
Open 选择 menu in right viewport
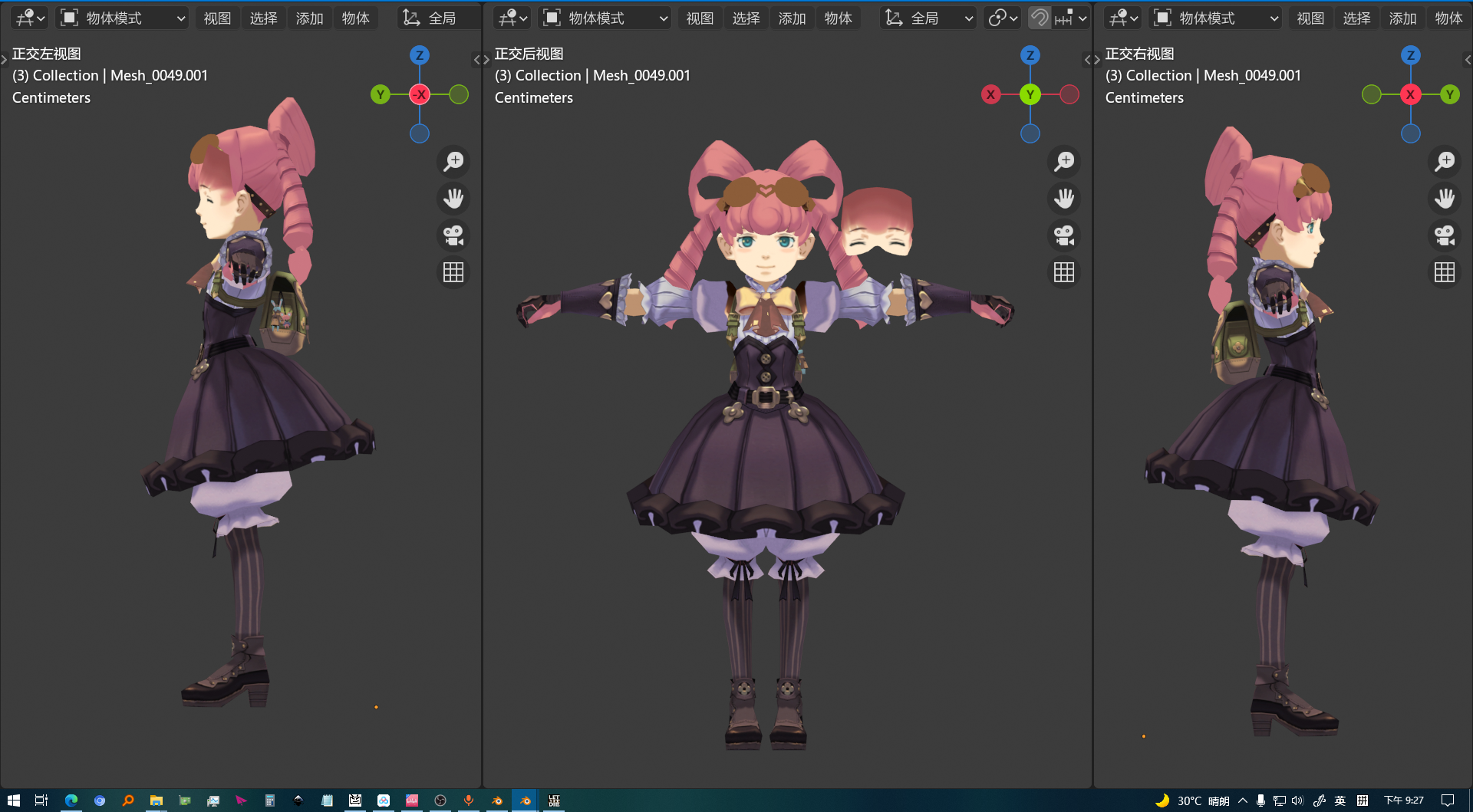(x=1356, y=18)
